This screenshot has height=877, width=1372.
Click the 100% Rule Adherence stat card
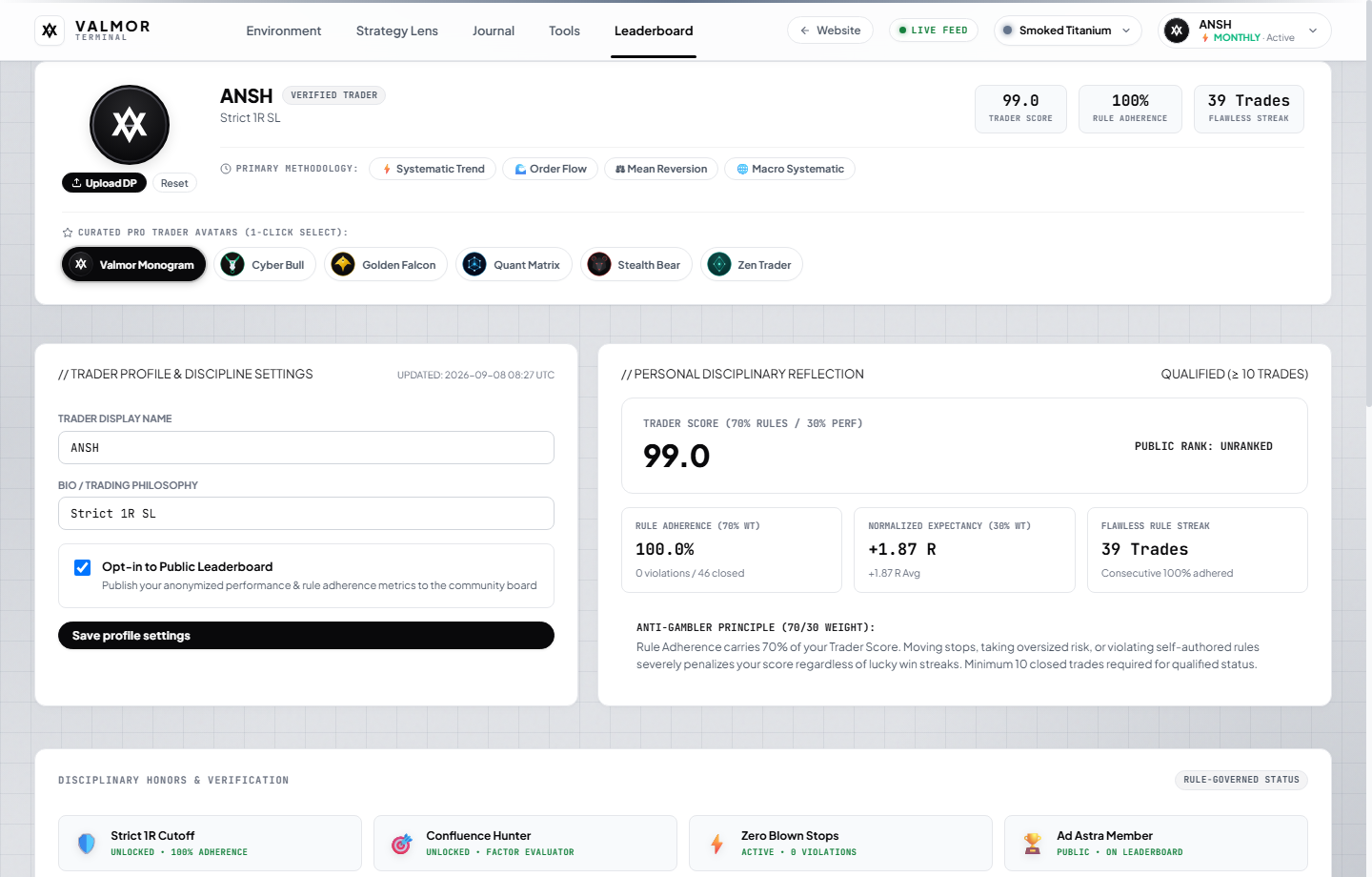pos(1130,109)
